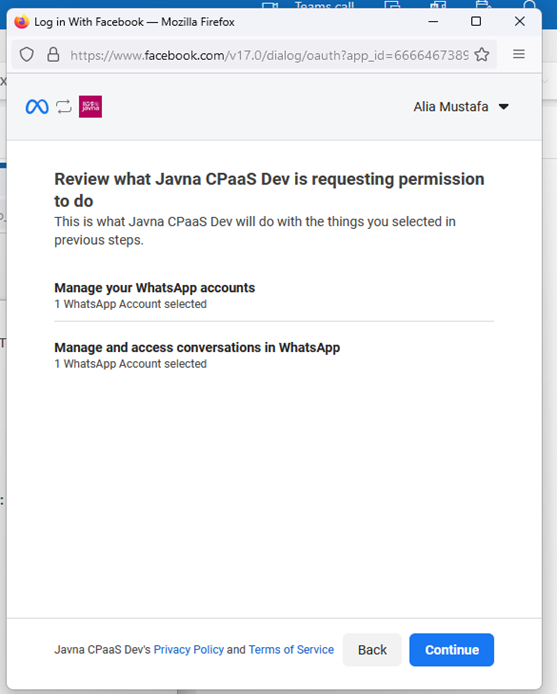Click the 'This is what Javna CPaaS Dev will do' description
The width and height of the screenshot is (557, 694).
255,231
